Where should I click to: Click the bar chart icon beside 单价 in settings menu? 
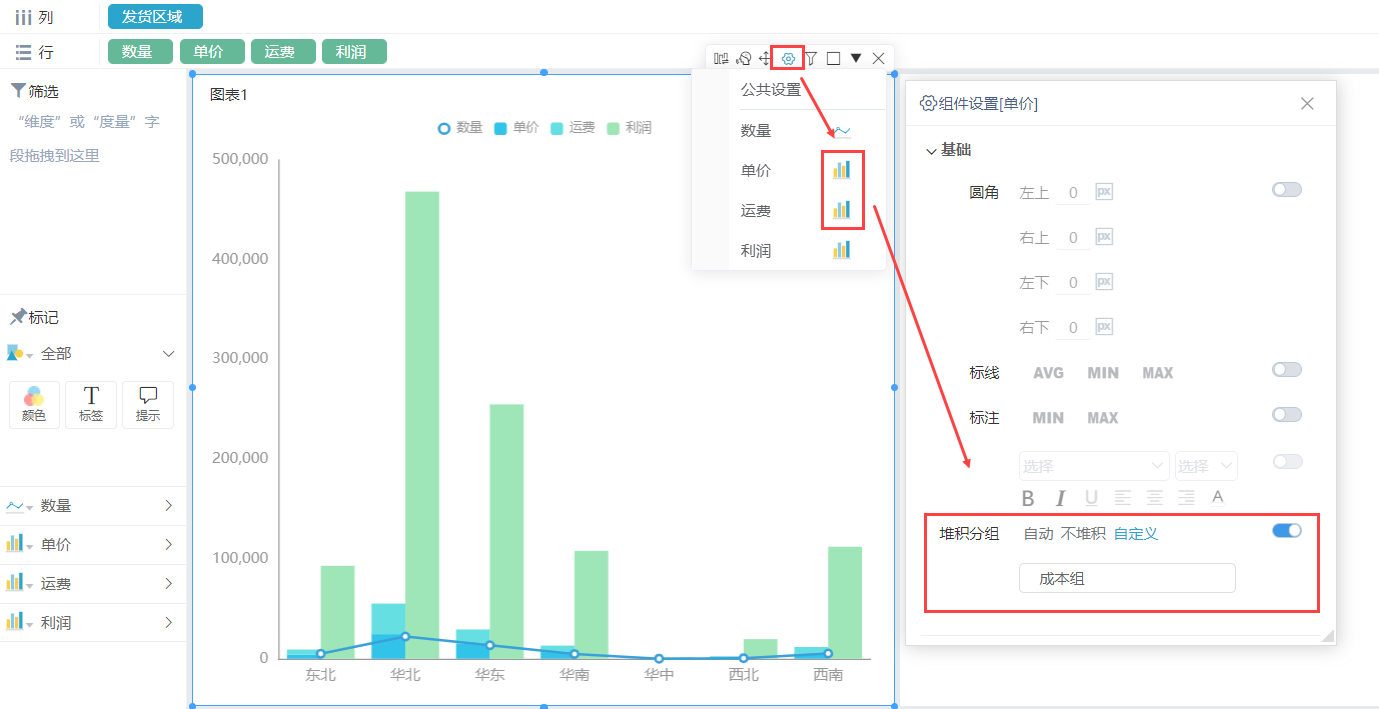(x=842, y=170)
